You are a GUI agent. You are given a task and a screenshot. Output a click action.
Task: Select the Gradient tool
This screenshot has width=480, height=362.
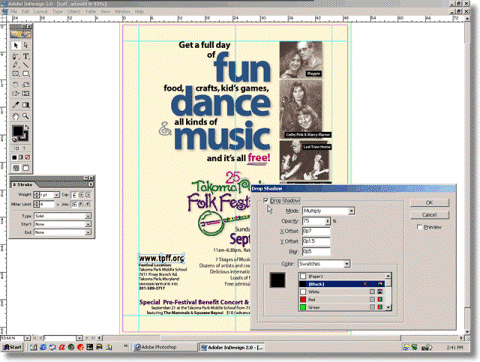26,105
